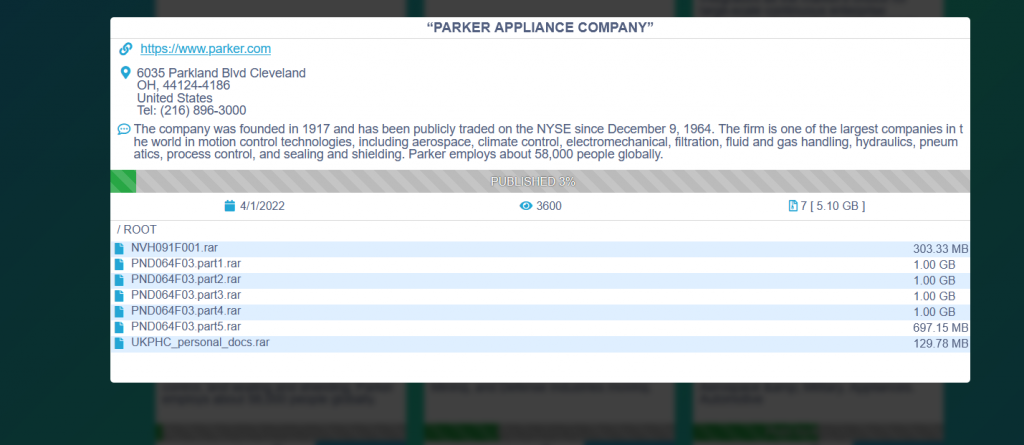
Task: Select the PND064F03.part5.rar file name
Action: point(186,326)
